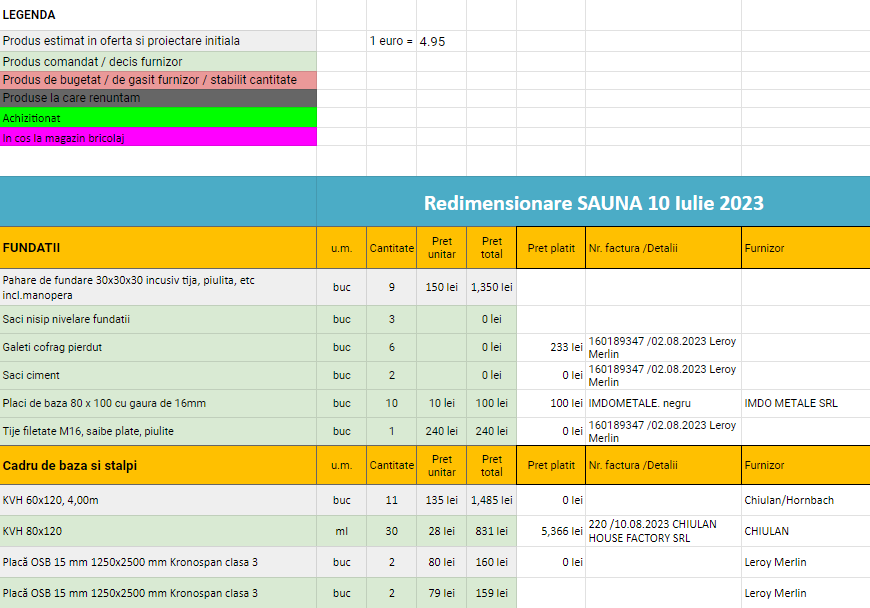
Task: Click the "Chiulan/Hornbach" supplier cell
Action: (805, 499)
